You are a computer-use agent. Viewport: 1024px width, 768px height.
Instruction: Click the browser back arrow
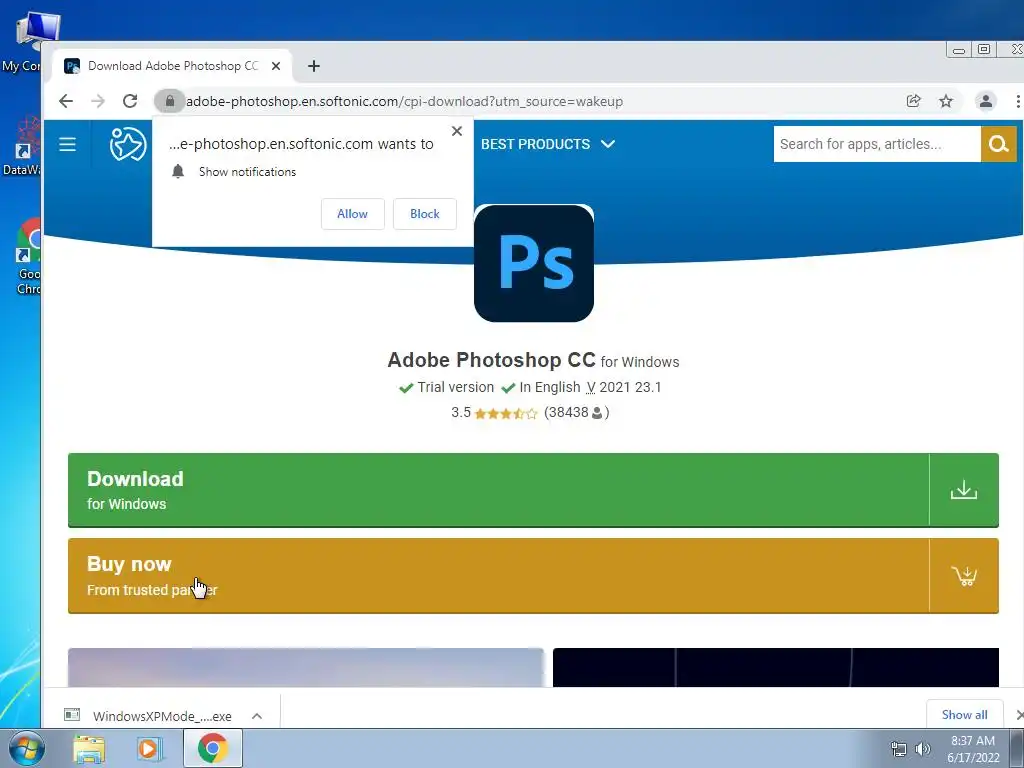(65, 101)
